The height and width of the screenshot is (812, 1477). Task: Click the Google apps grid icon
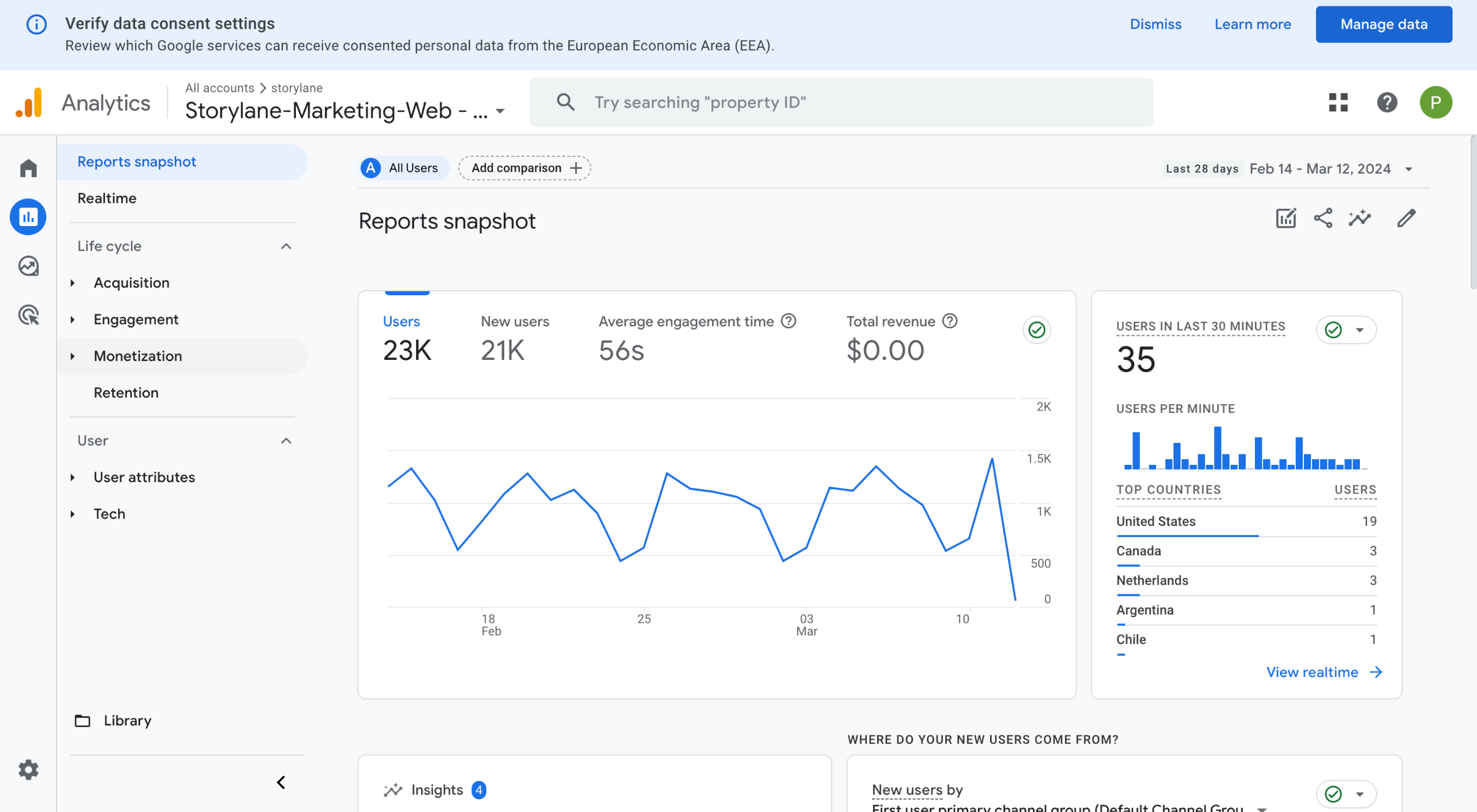(x=1338, y=103)
